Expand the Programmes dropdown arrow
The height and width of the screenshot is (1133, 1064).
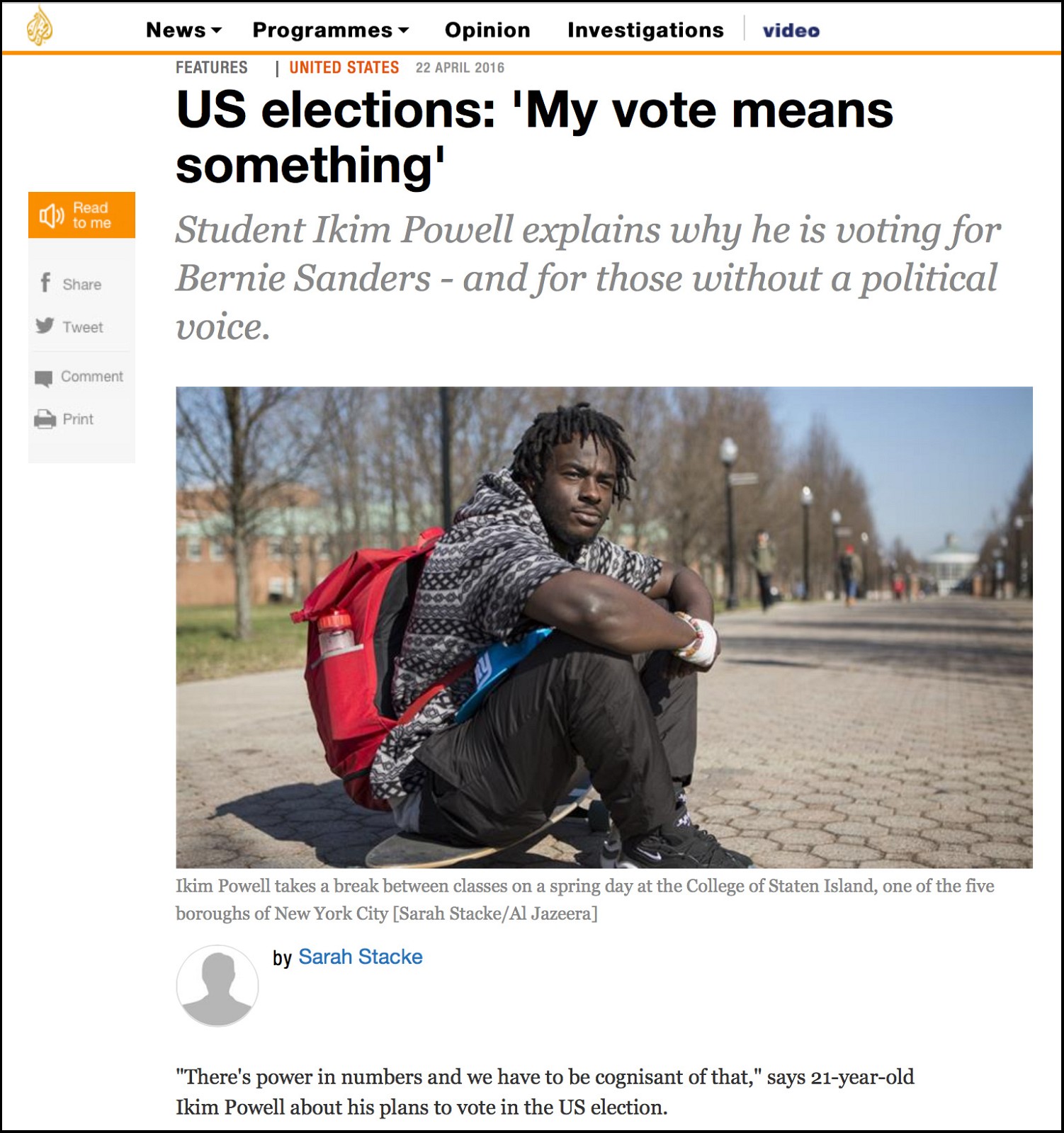(x=404, y=30)
